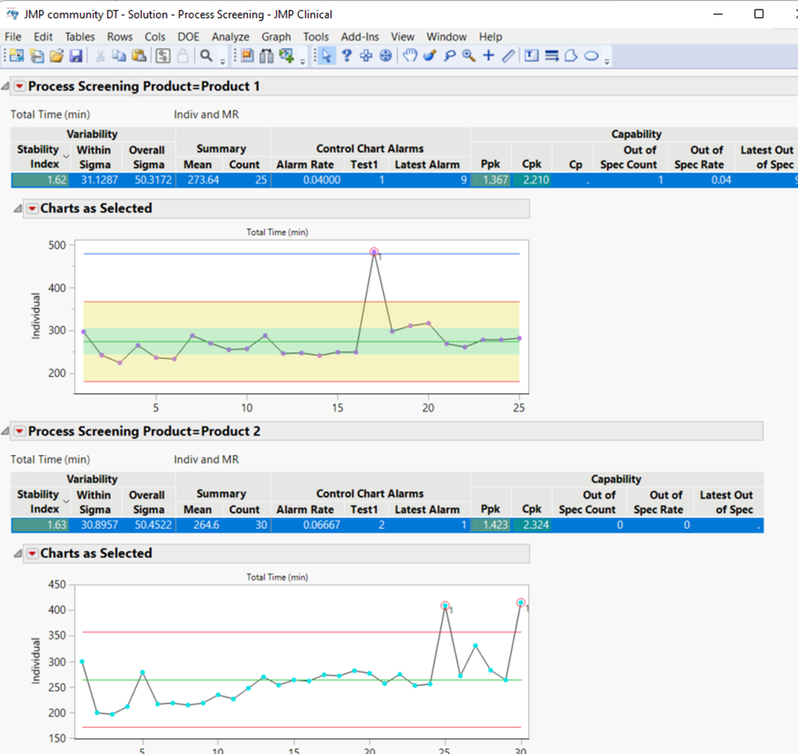Select the Lasso tool
This screenshot has height=754, width=798.
[x=449, y=56]
